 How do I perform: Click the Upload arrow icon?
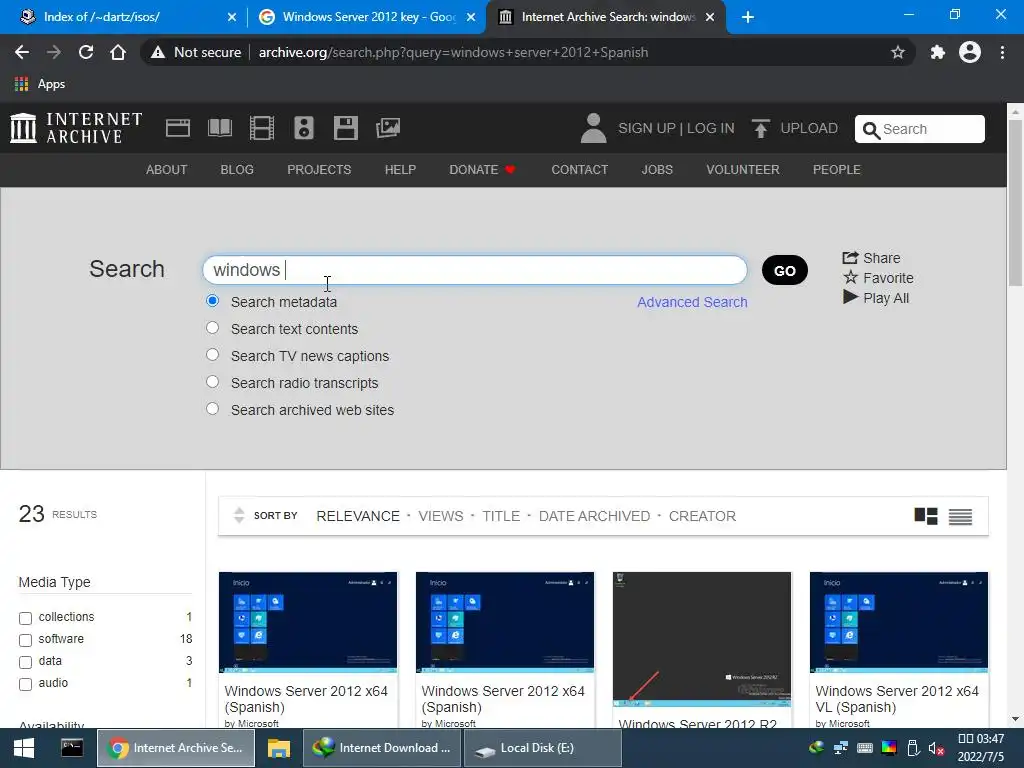click(760, 128)
